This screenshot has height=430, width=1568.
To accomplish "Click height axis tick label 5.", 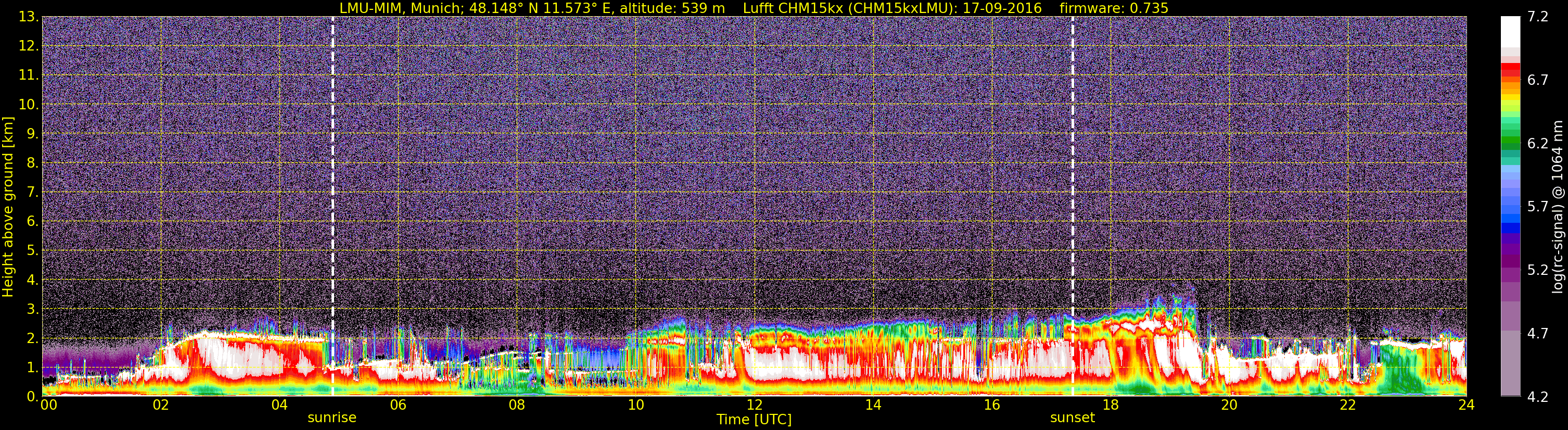I will tap(33, 251).
